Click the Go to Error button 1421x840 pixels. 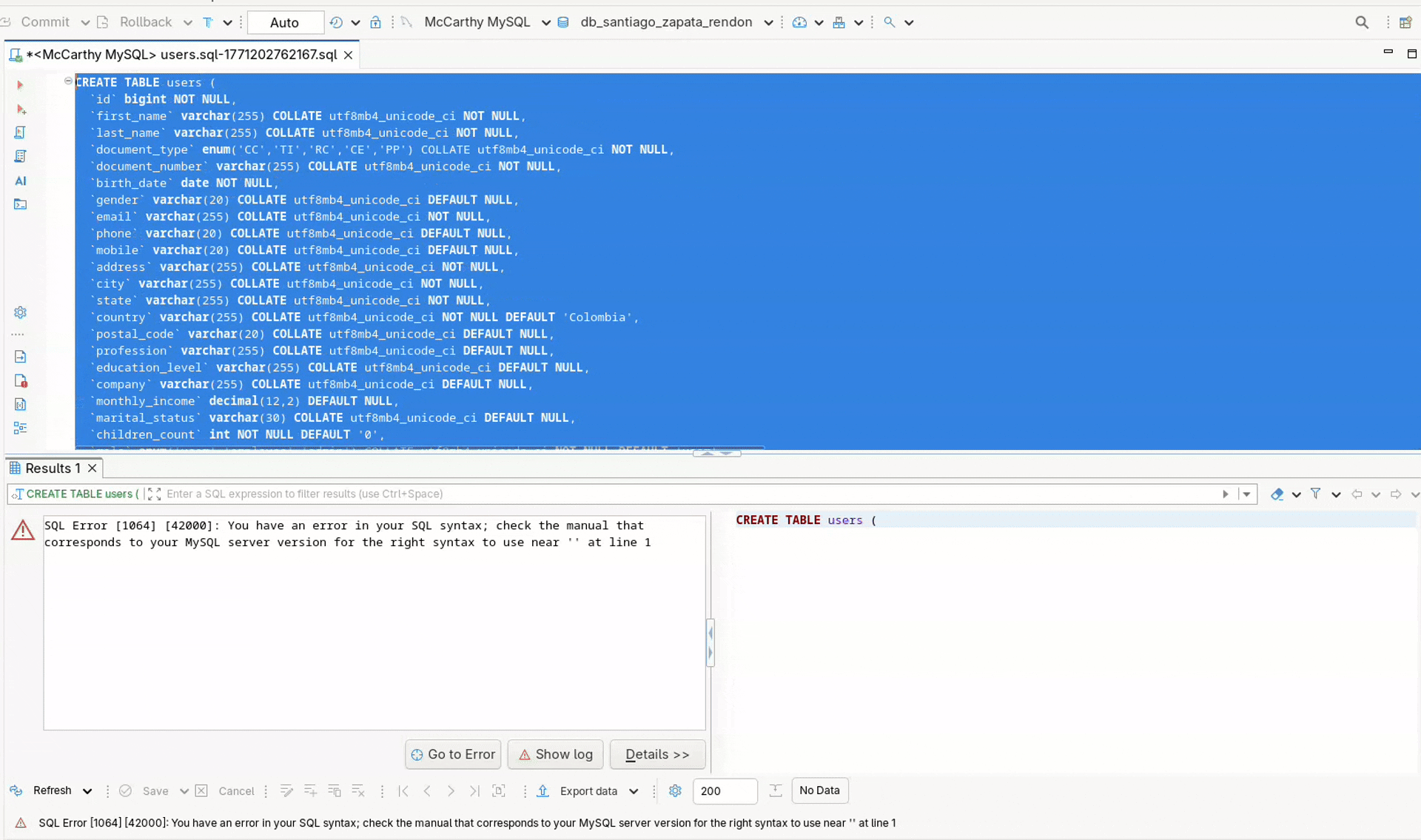click(452, 754)
